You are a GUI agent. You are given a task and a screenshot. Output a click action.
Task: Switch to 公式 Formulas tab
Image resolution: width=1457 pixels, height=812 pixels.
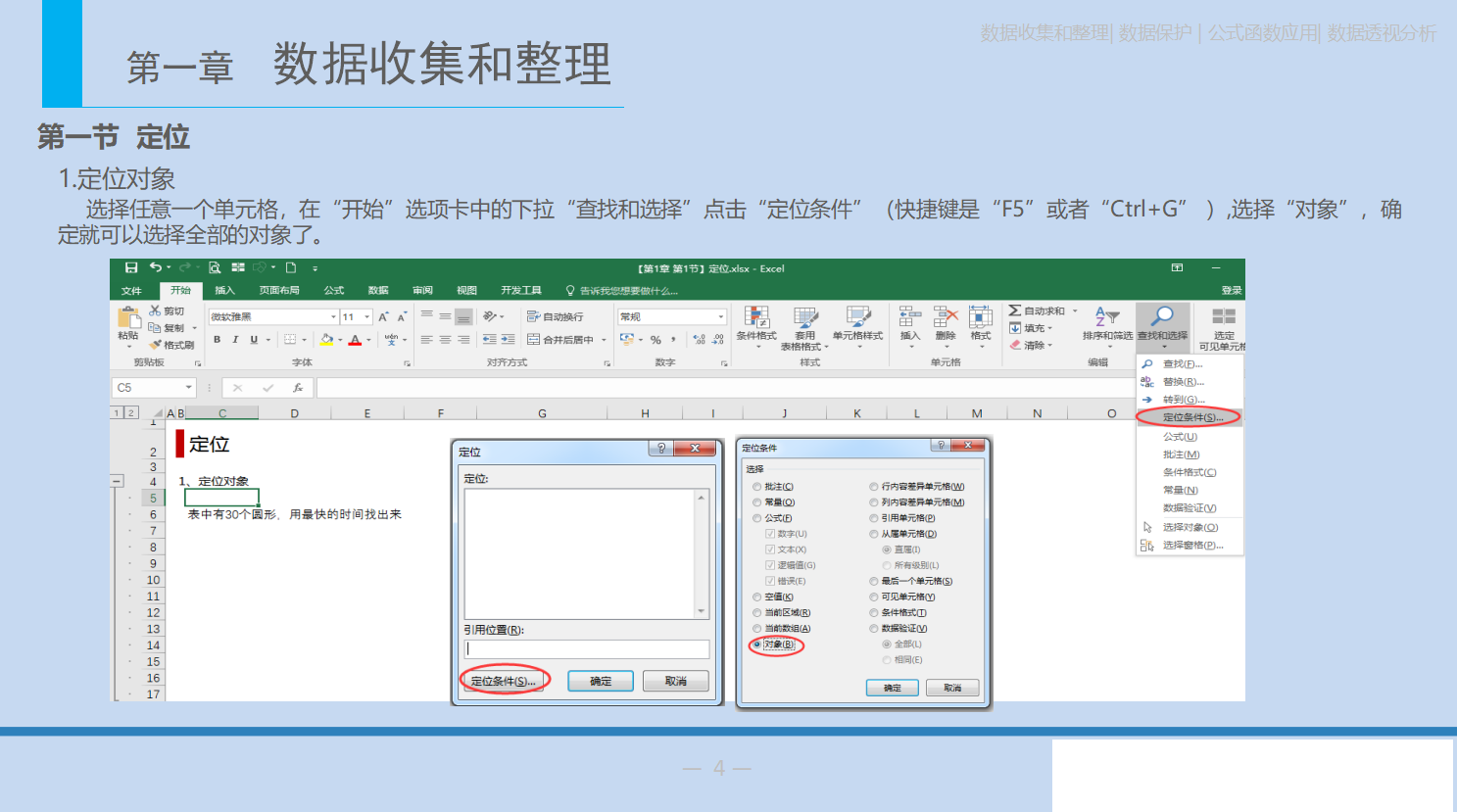pos(334,291)
